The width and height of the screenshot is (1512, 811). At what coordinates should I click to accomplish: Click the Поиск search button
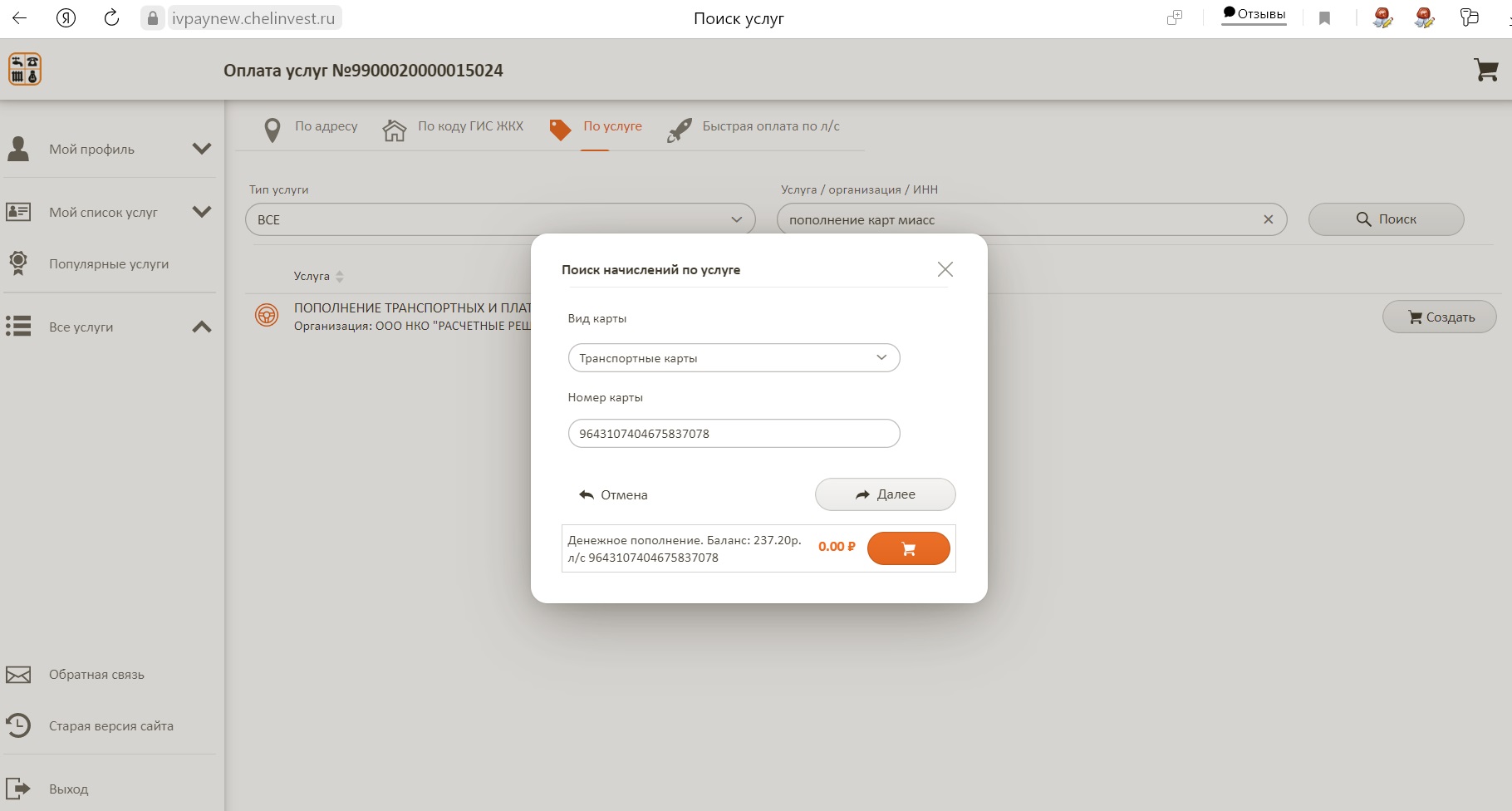(1386, 219)
